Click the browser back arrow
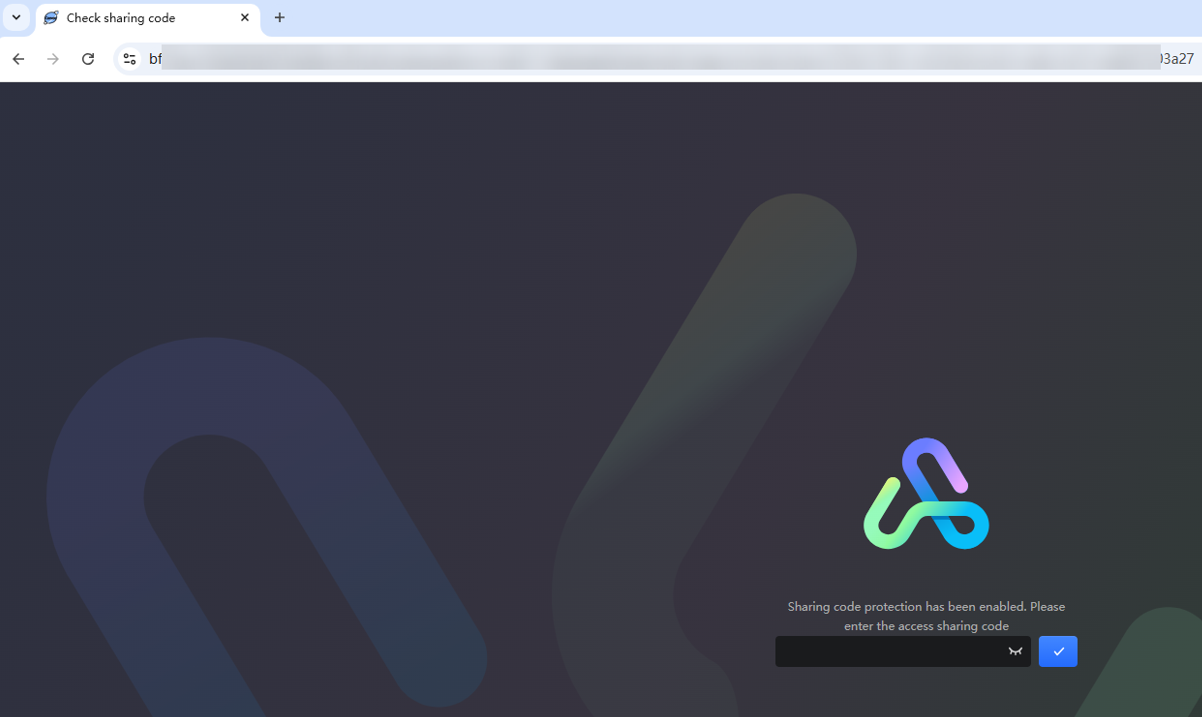The image size is (1202, 717). [18, 59]
